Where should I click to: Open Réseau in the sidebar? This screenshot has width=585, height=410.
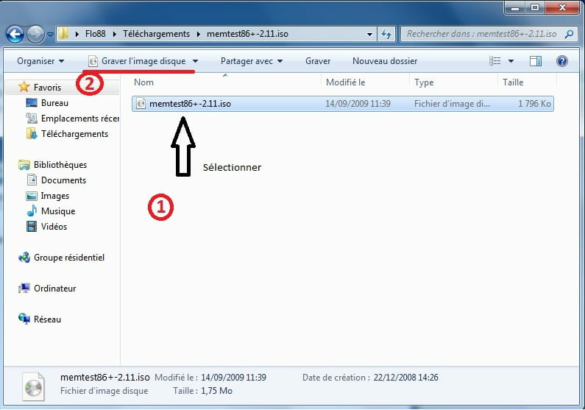tap(47, 320)
